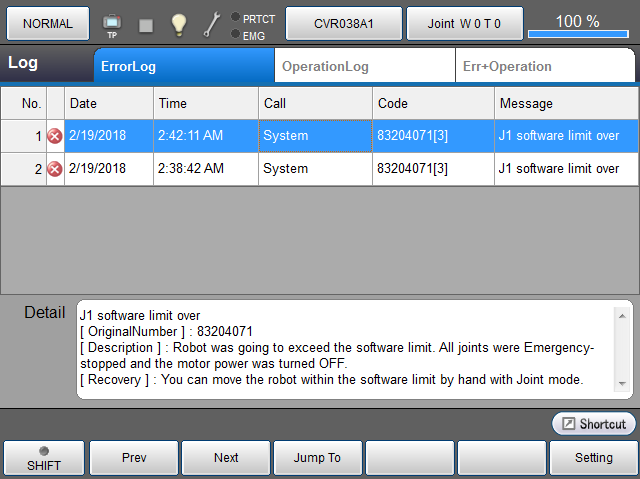Screen dimensions: 640x479
Task: Open the Joint W0 T0 coordinate selector
Action: [x=464, y=23]
